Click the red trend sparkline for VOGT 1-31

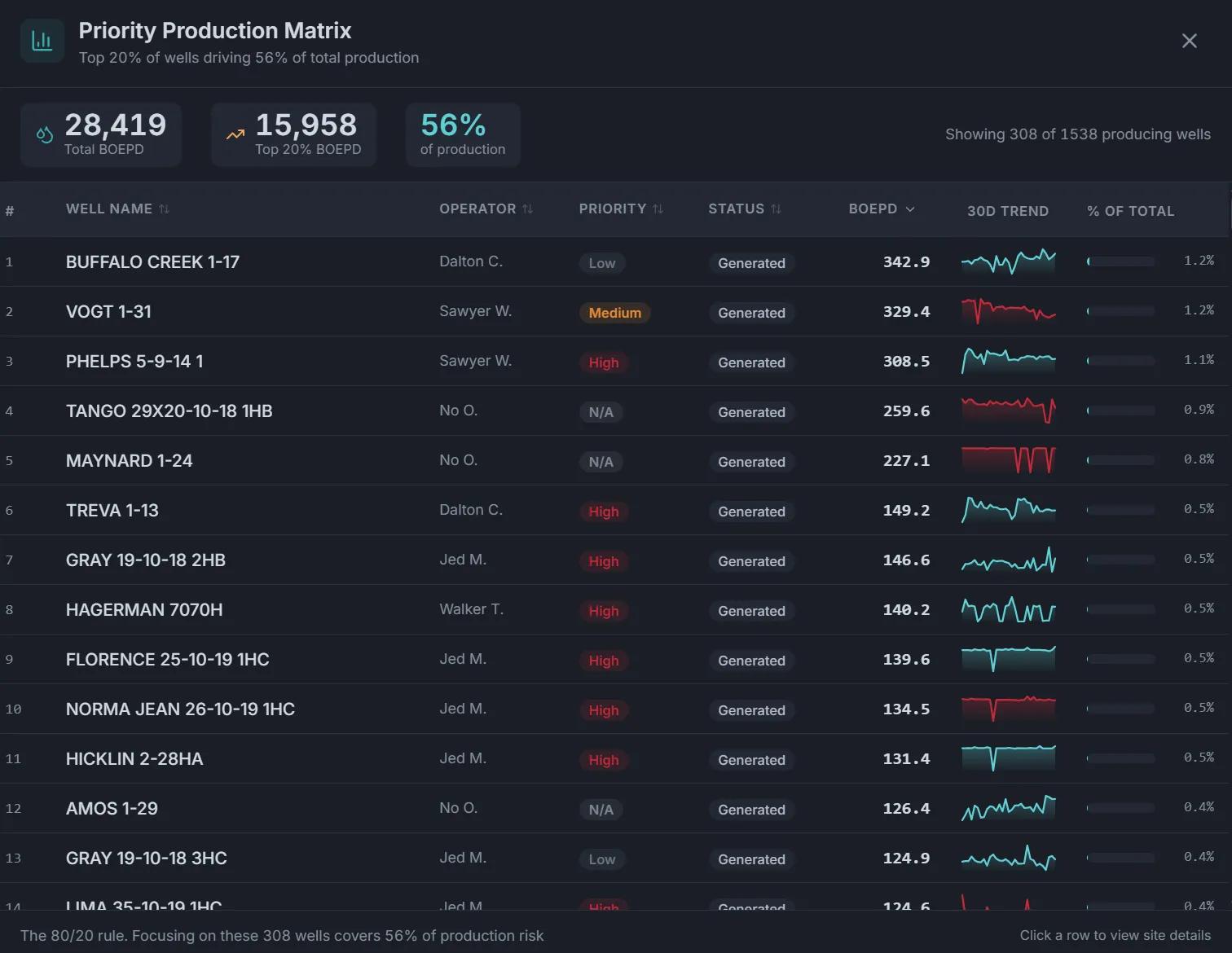coord(1009,311)
